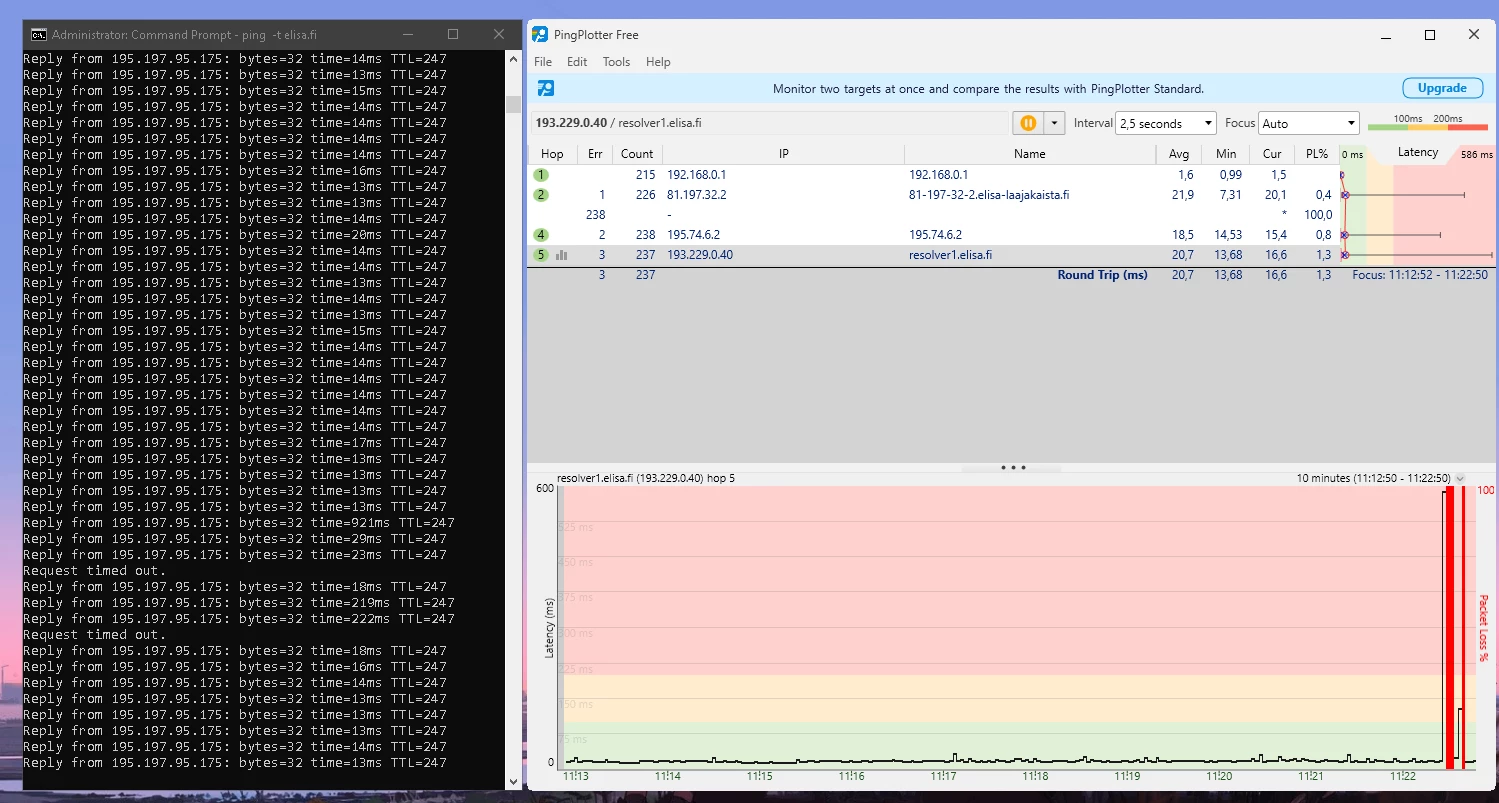Pause the trace with the orange pause button
Viewport: 1499px width, 803px height.
tap(1027, 123)
